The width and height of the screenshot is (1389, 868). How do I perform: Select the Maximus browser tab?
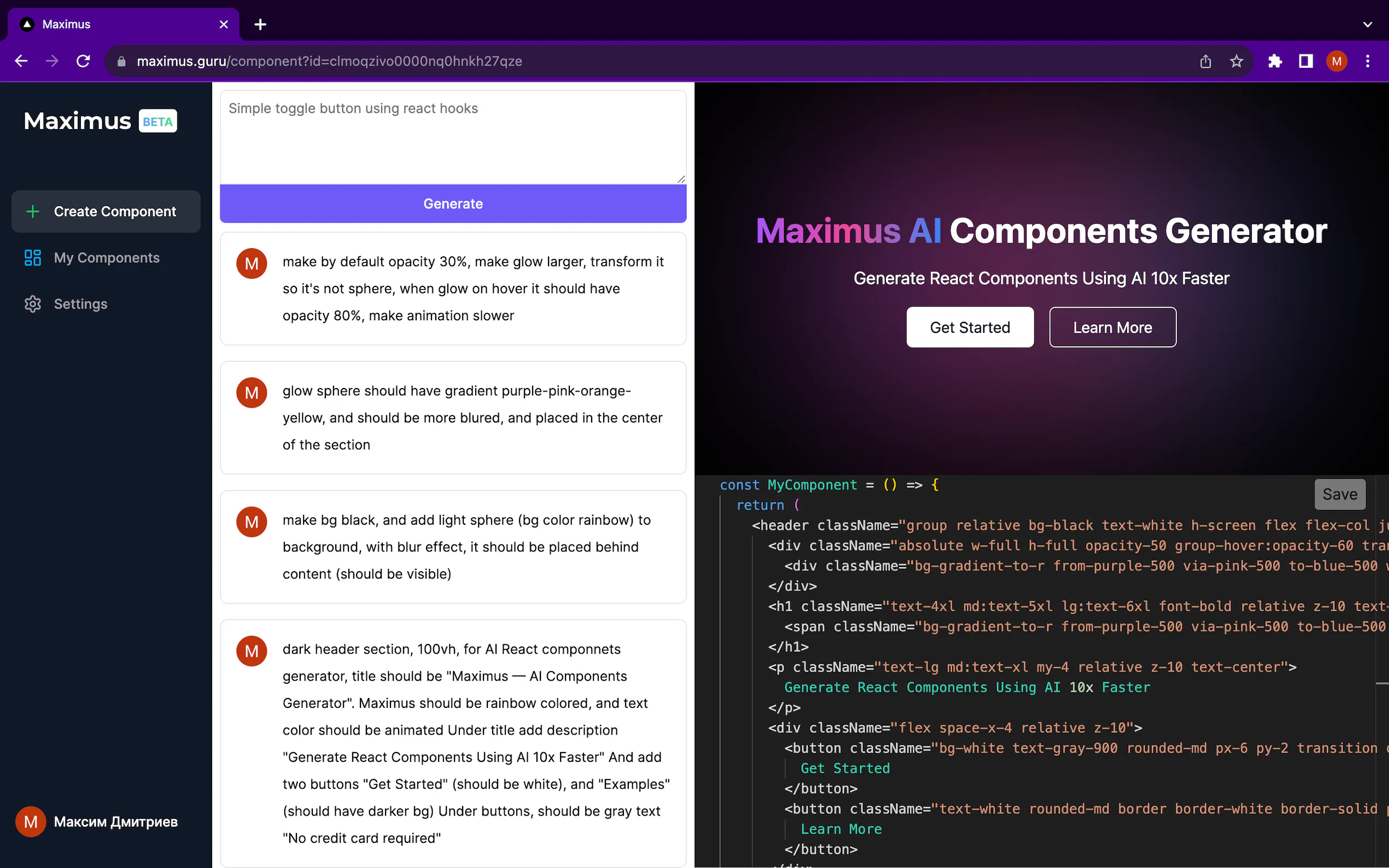tap(115, 24)
